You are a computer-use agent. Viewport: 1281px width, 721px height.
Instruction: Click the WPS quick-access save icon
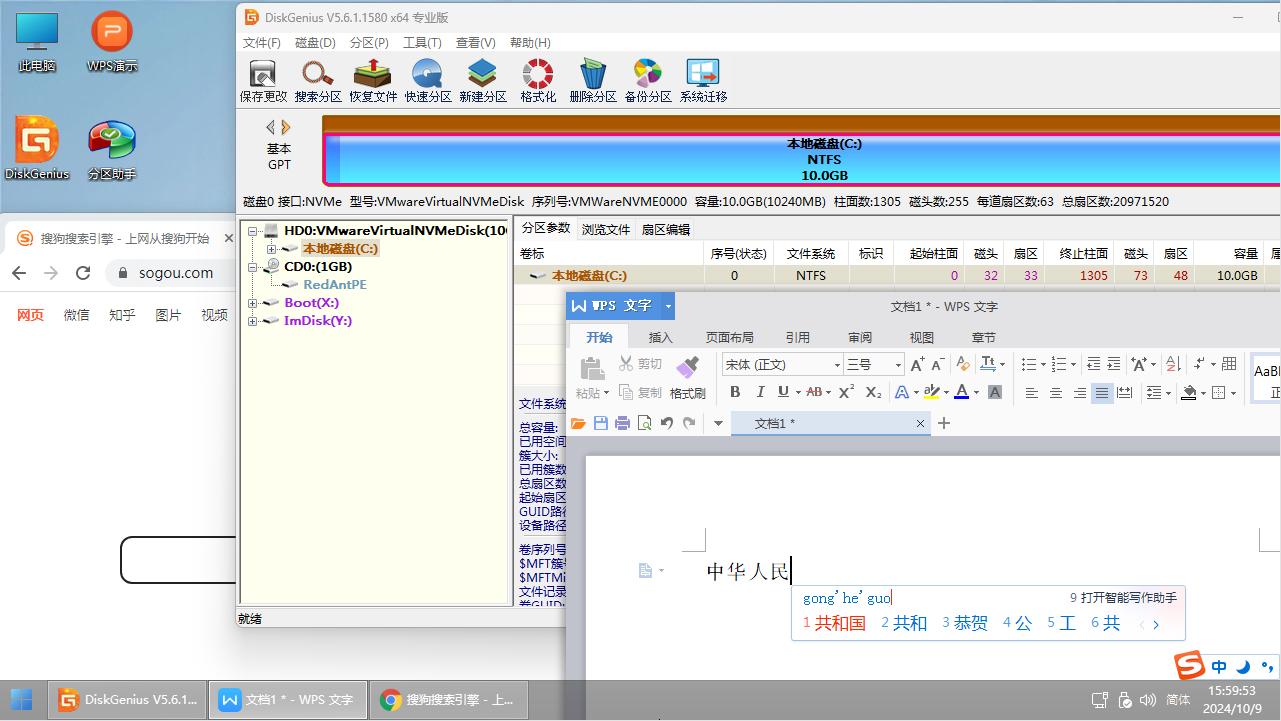click(x=600, y=423)
